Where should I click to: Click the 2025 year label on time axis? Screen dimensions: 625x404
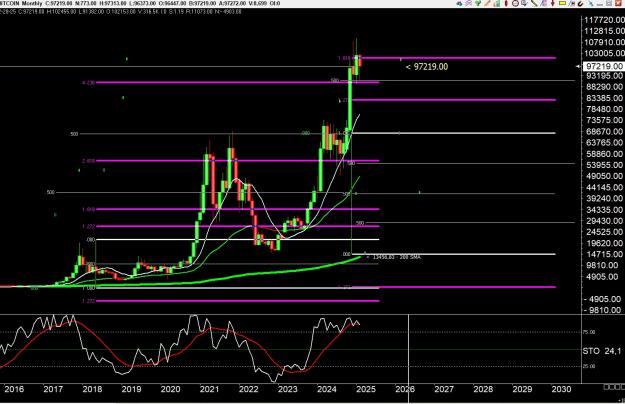pyautogui.click(x=366, y=389)
